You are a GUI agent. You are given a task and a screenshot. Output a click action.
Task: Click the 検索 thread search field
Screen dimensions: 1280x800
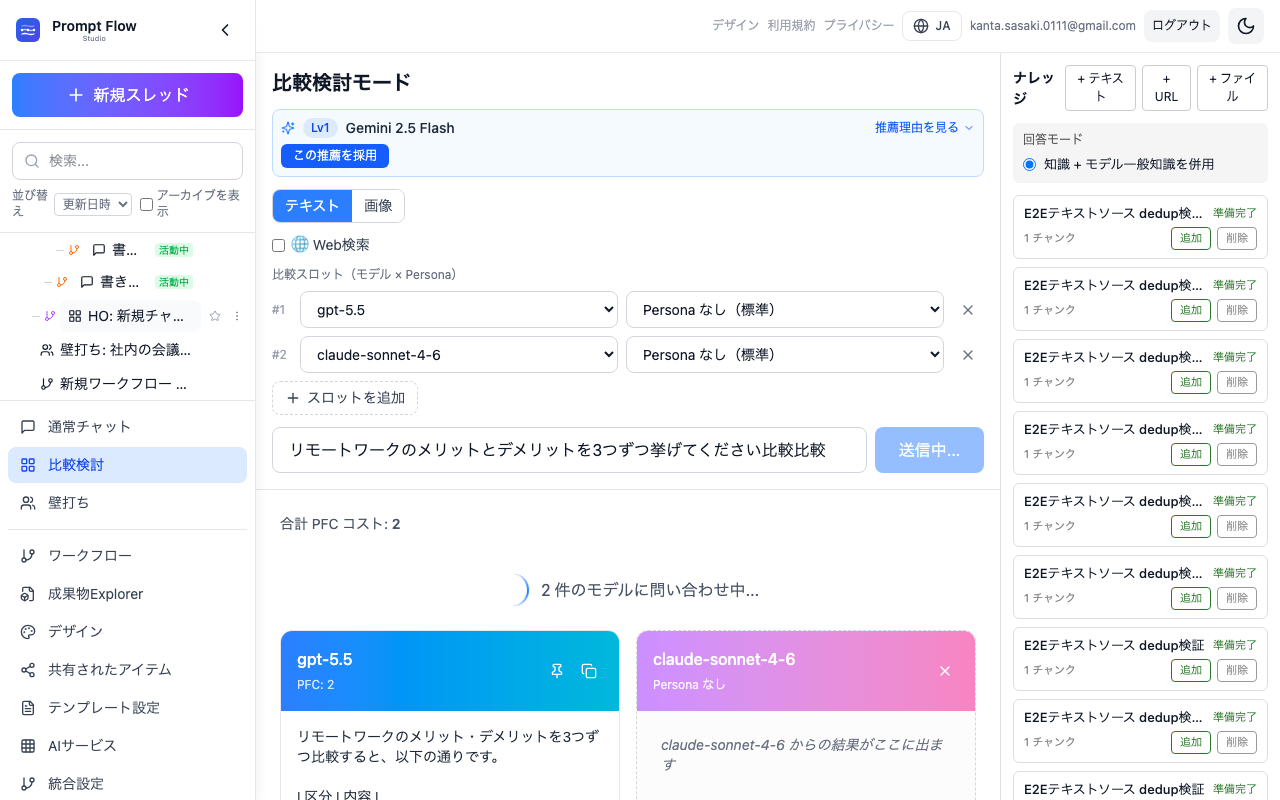click(x=127, y=161)
